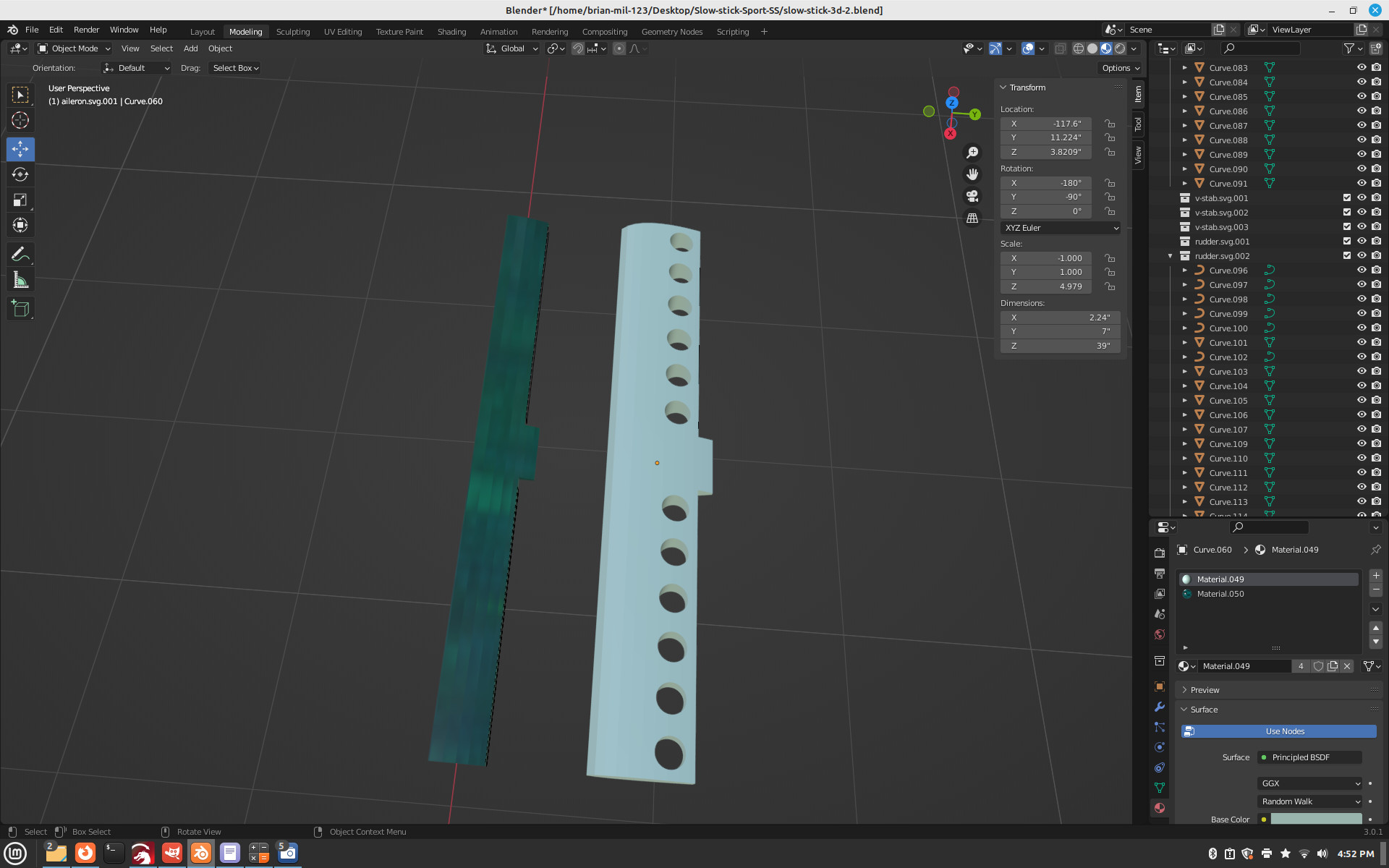Open the Output properties tab icon
Image resolution: width=1389 pixels, height=868 pixels.
[x=1160, y=573]
